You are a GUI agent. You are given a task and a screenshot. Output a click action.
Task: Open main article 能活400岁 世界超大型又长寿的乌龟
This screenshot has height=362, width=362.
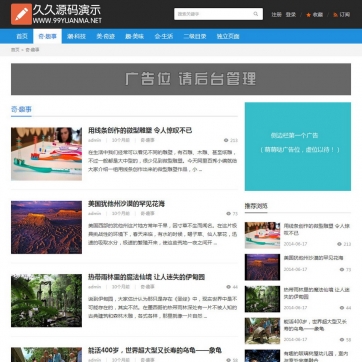pyautogui.click(x=155, y=350)
